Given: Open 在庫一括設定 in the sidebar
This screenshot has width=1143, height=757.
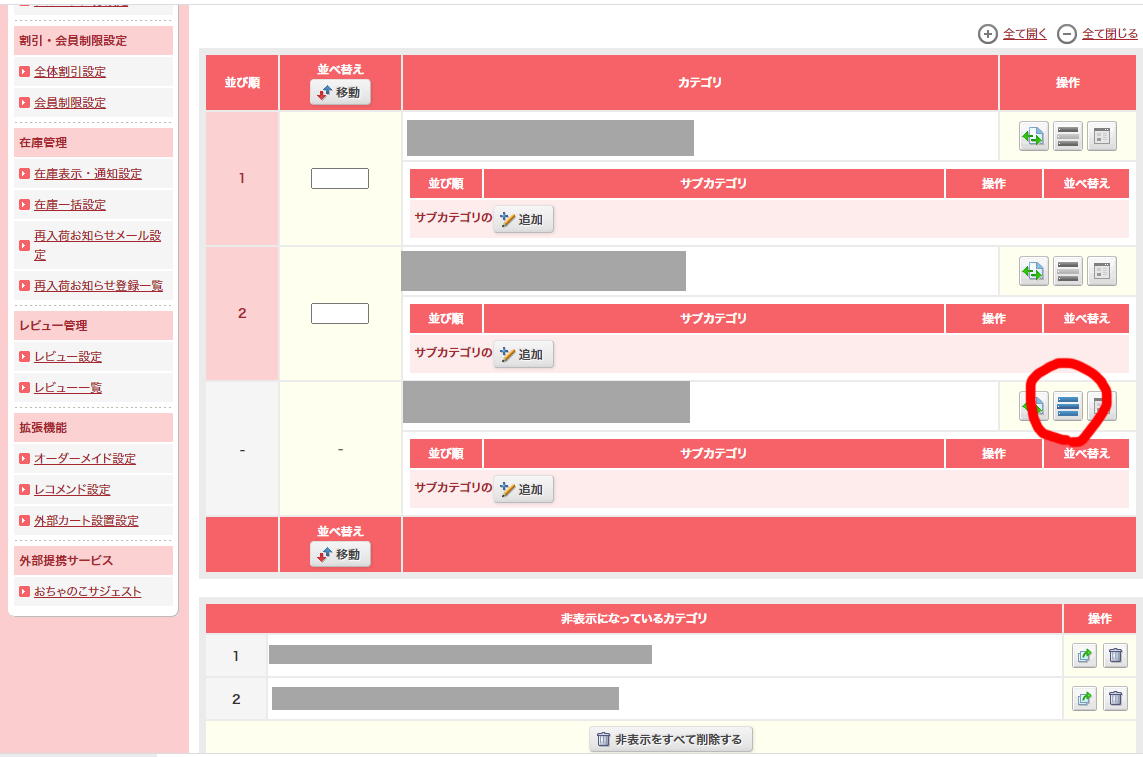Looking at the screenshot, I should (70, 205).
